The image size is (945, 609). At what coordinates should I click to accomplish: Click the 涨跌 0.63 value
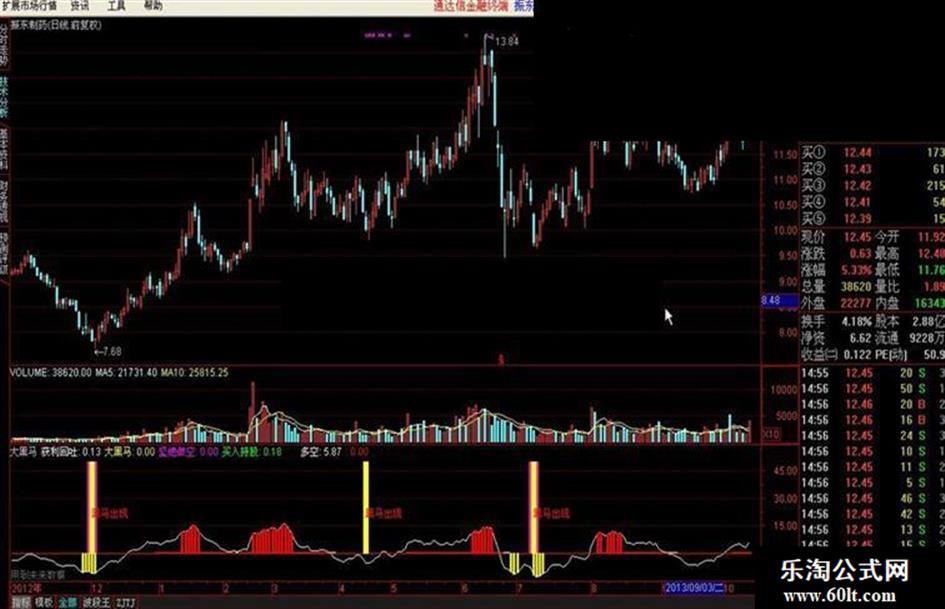(x=860, y=253)
